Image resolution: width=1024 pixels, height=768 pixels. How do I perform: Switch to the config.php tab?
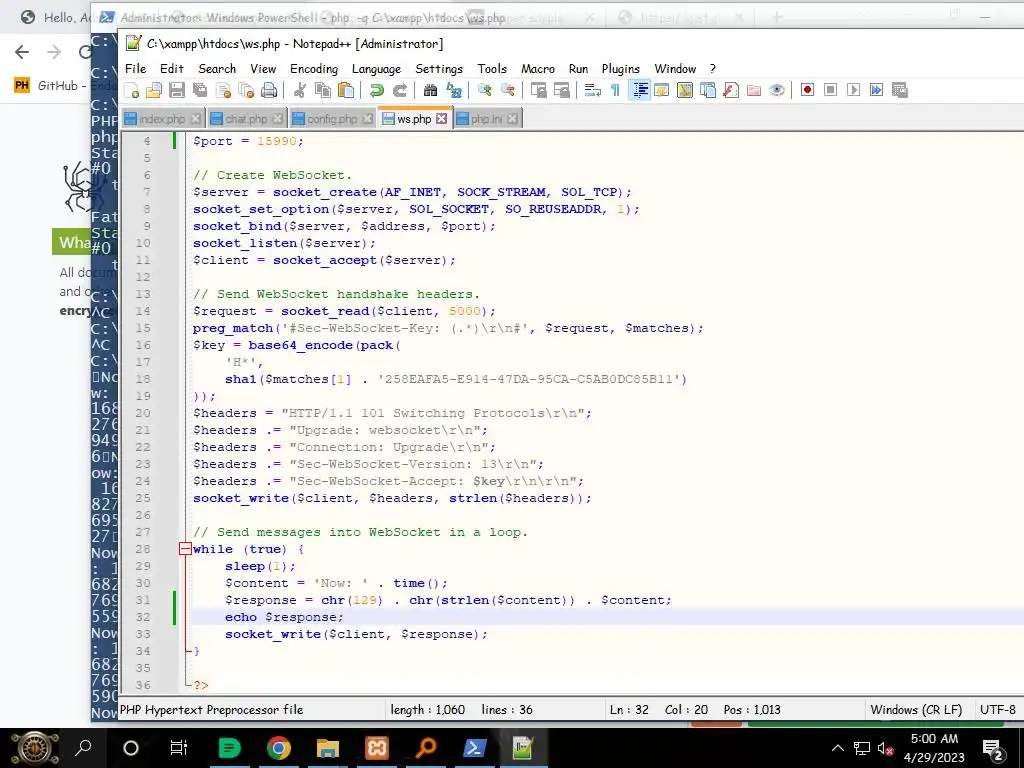pyautogui.click(x=332, y=119)
